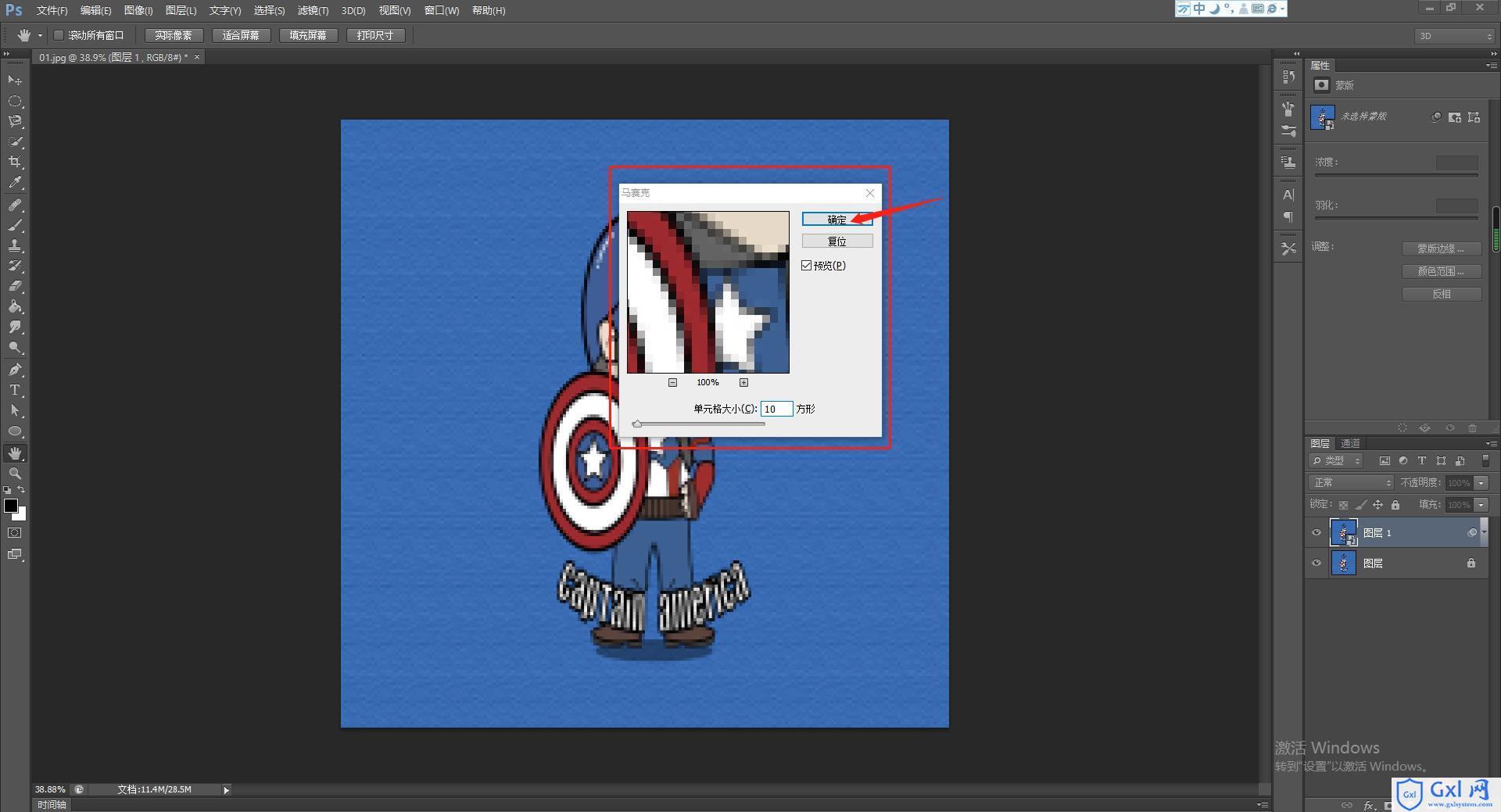Viewport: 1501px width, 812px height.
Task: Open the layer filter 类型 dropdown
Action: [x=1336, y=461]
